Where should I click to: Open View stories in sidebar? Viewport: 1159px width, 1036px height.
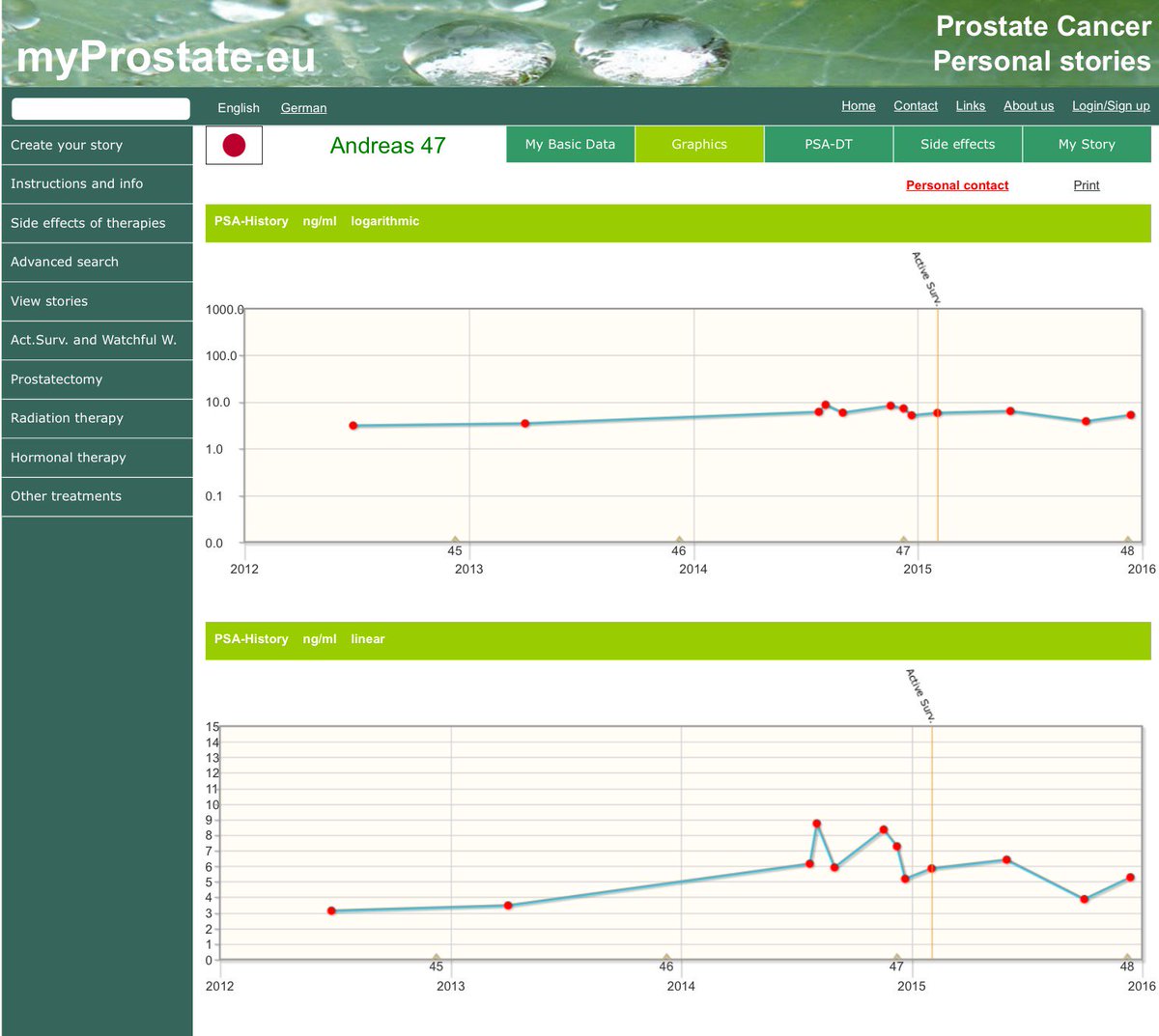click(x=97, y=301)
